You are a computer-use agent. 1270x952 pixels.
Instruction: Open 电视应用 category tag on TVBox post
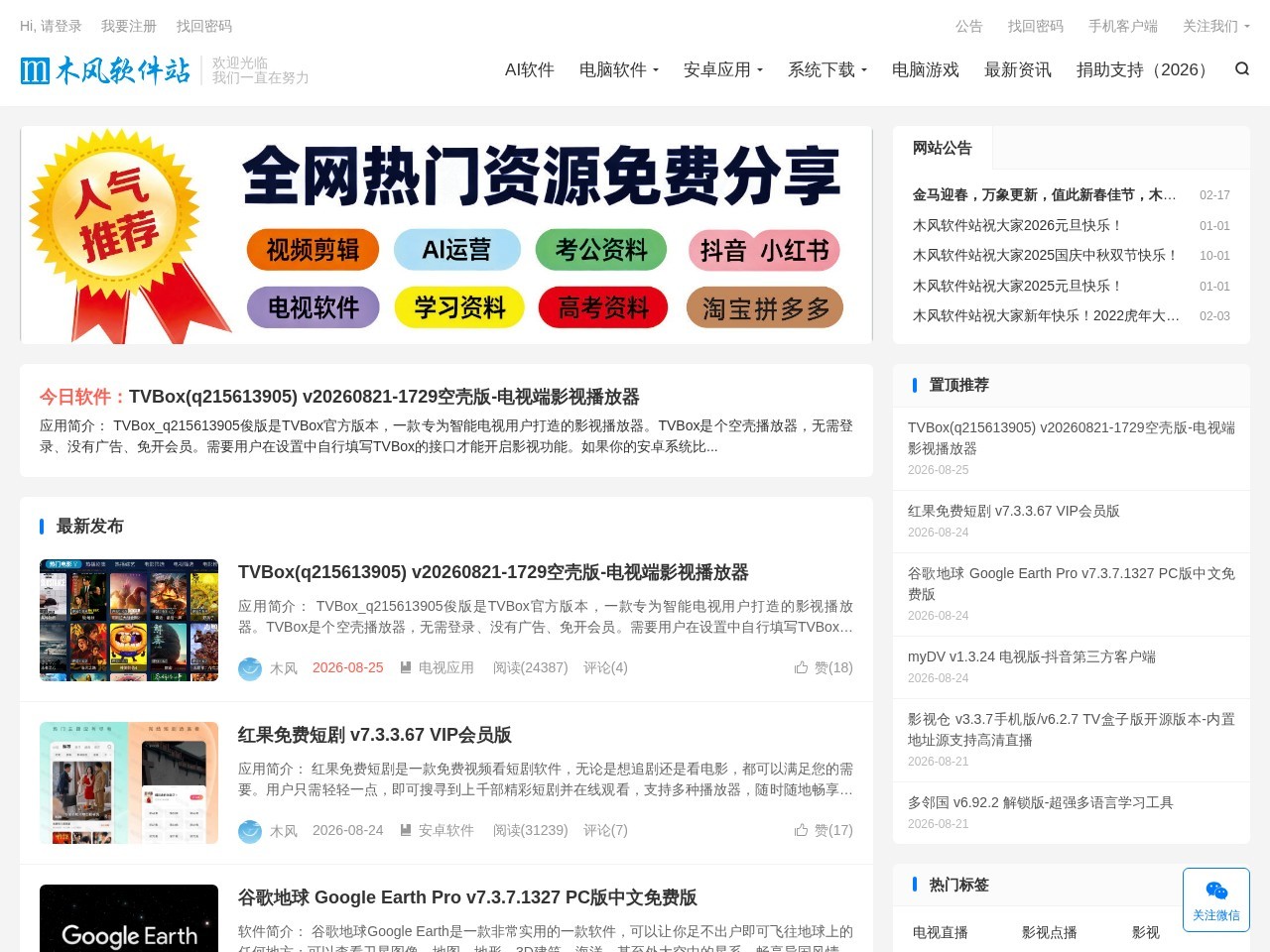pos(437,667)
